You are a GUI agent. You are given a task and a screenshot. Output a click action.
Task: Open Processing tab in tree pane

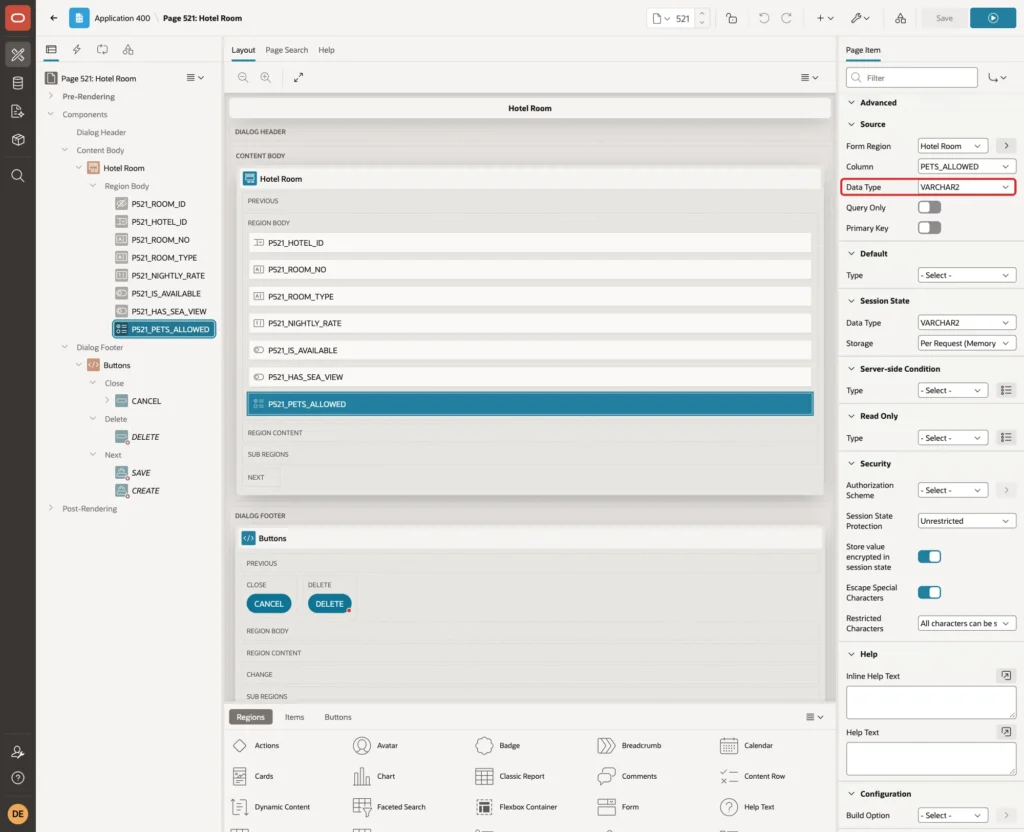pos(103,50)
